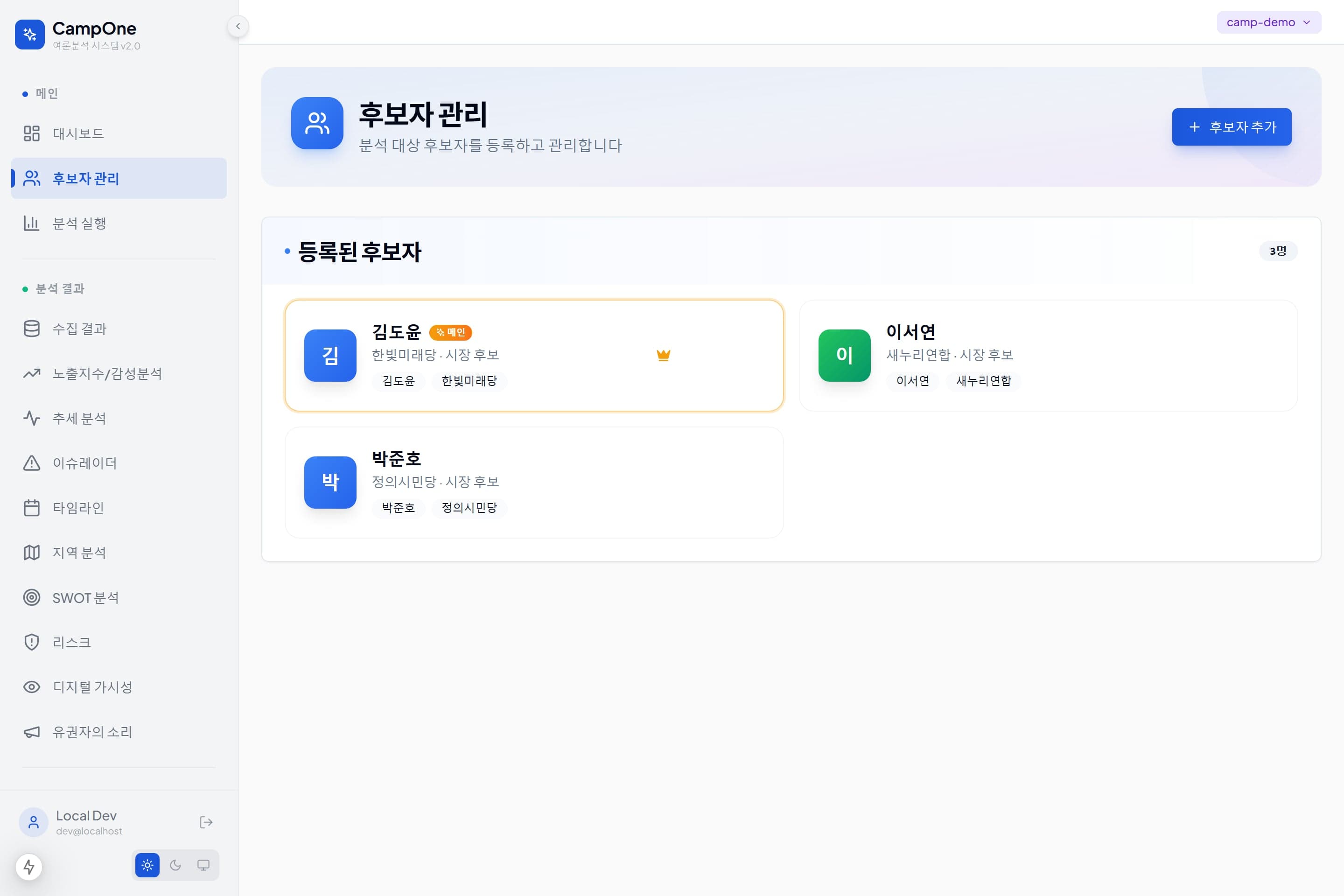The image size is (1344, 896).
Task: Click the 유권자의 소리 megaphone icon
Action: pos(31,732)
